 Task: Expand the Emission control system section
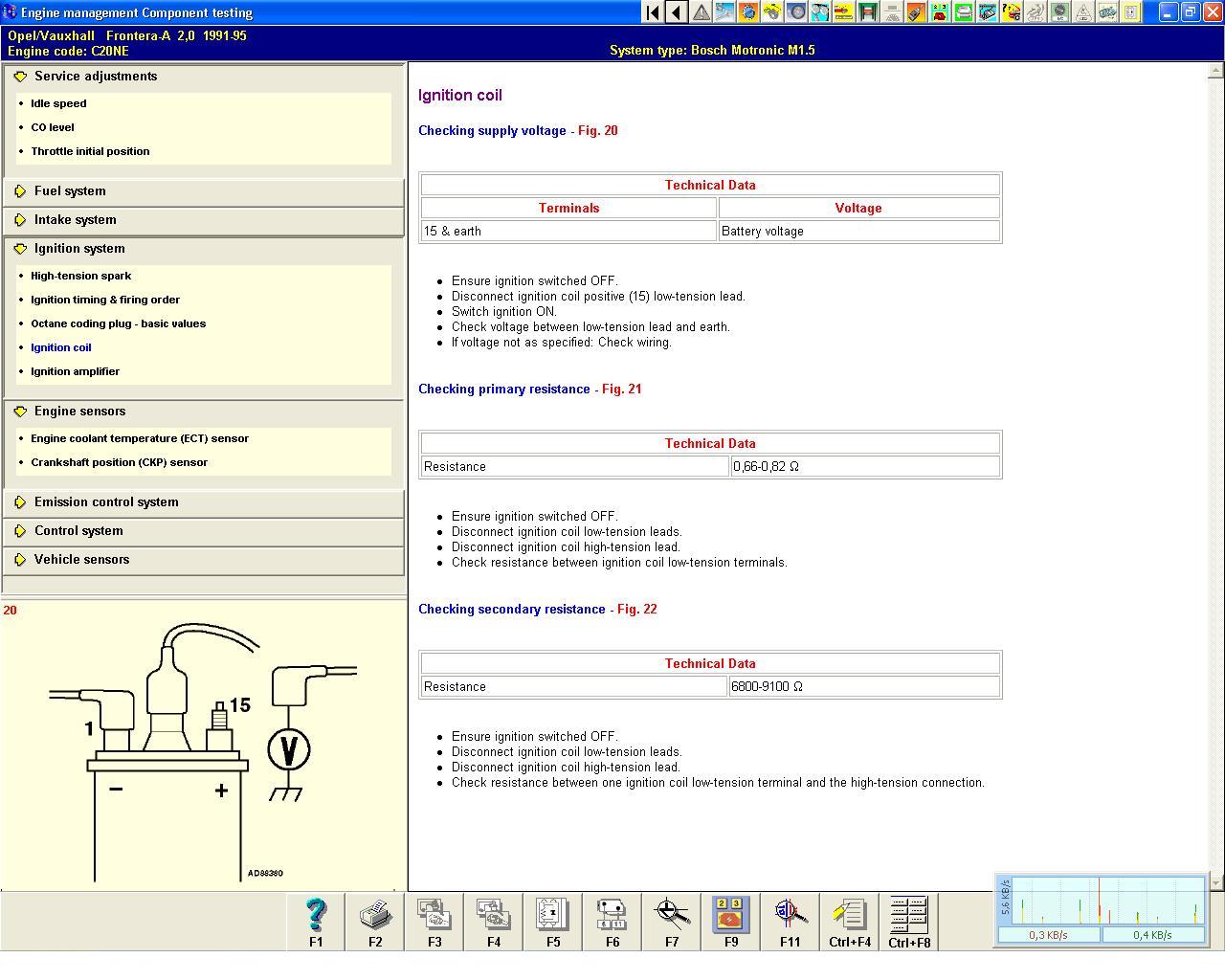click(x=106, y=502)
